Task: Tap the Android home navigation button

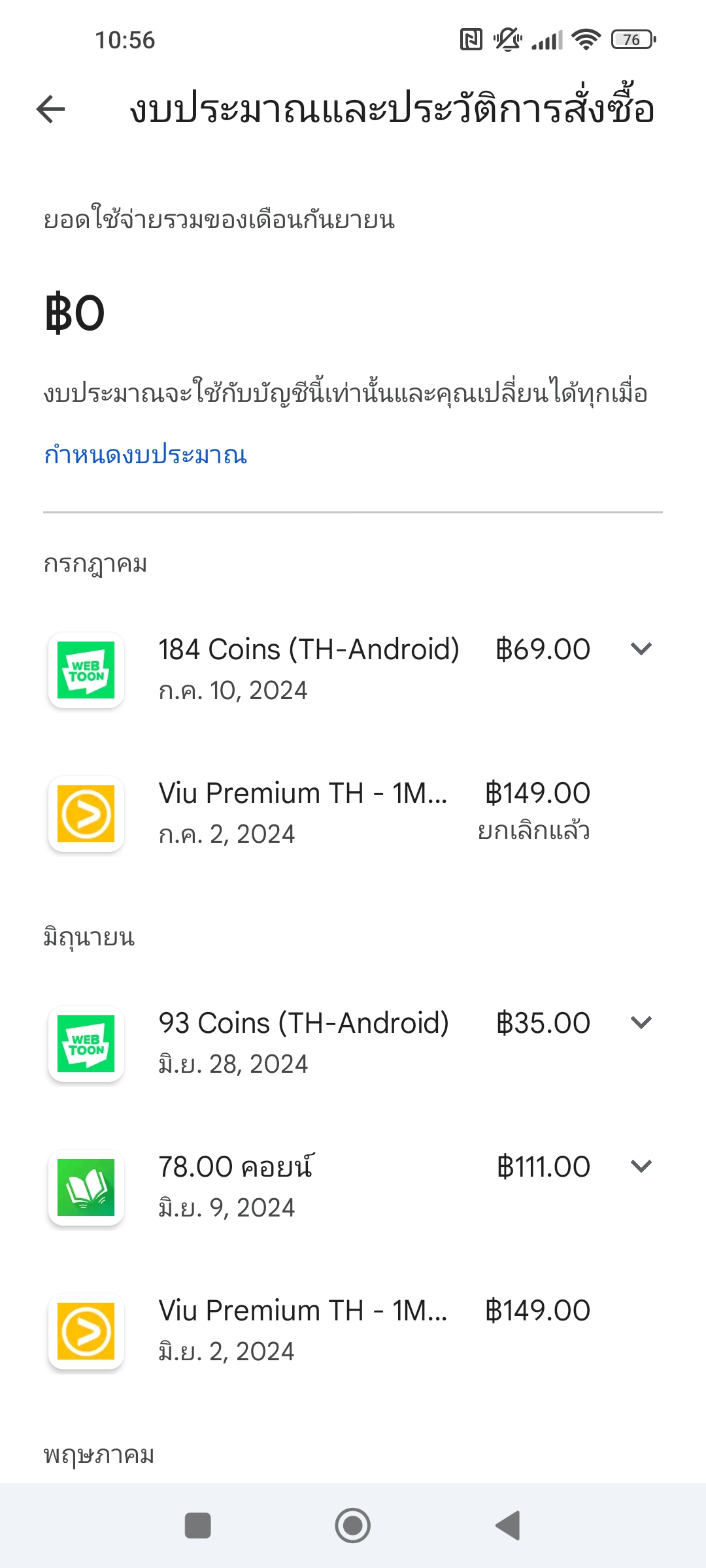Action: click(353, 1526)
